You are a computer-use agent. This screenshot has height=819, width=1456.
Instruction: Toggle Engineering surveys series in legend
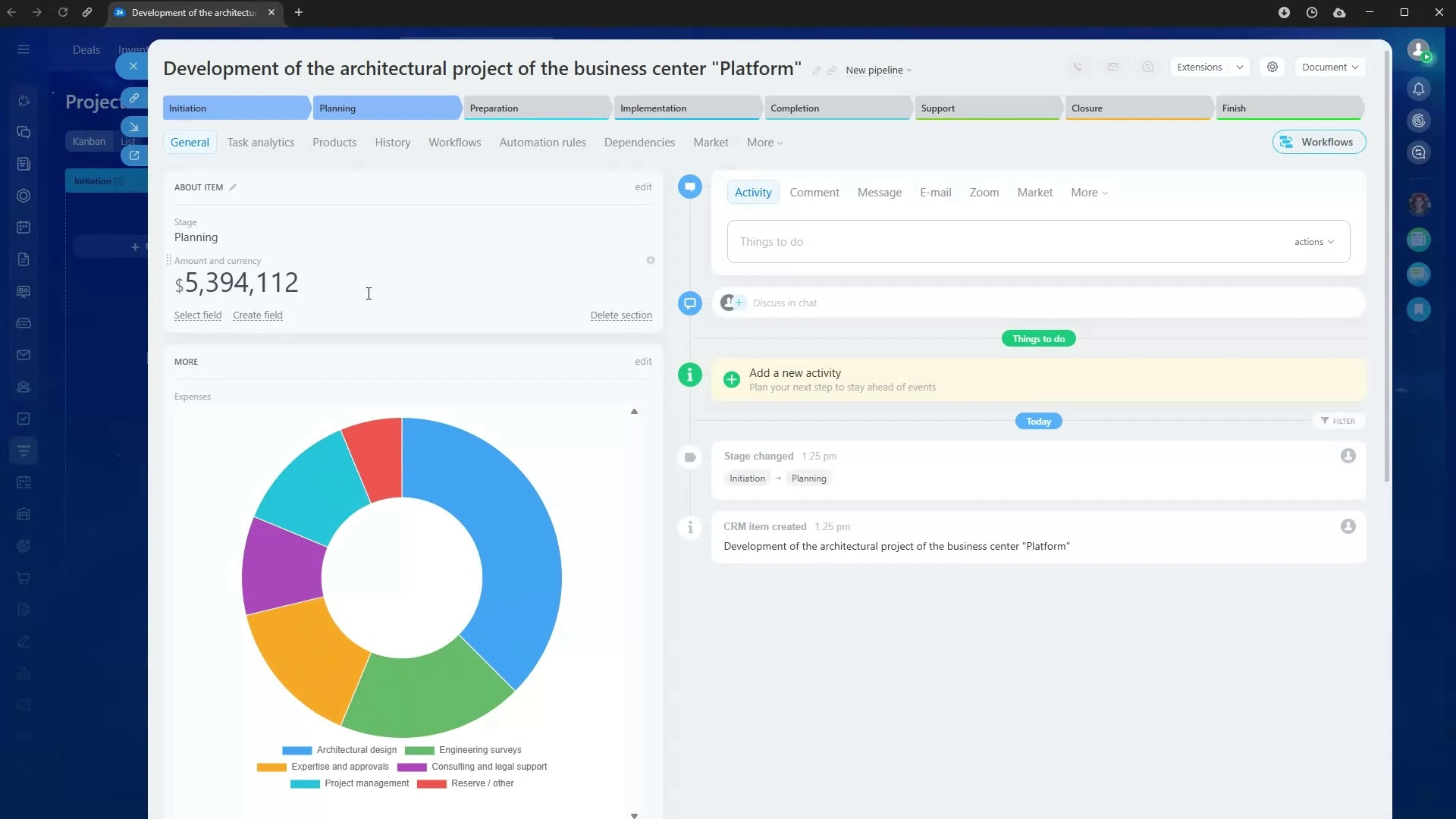(463, 750)
